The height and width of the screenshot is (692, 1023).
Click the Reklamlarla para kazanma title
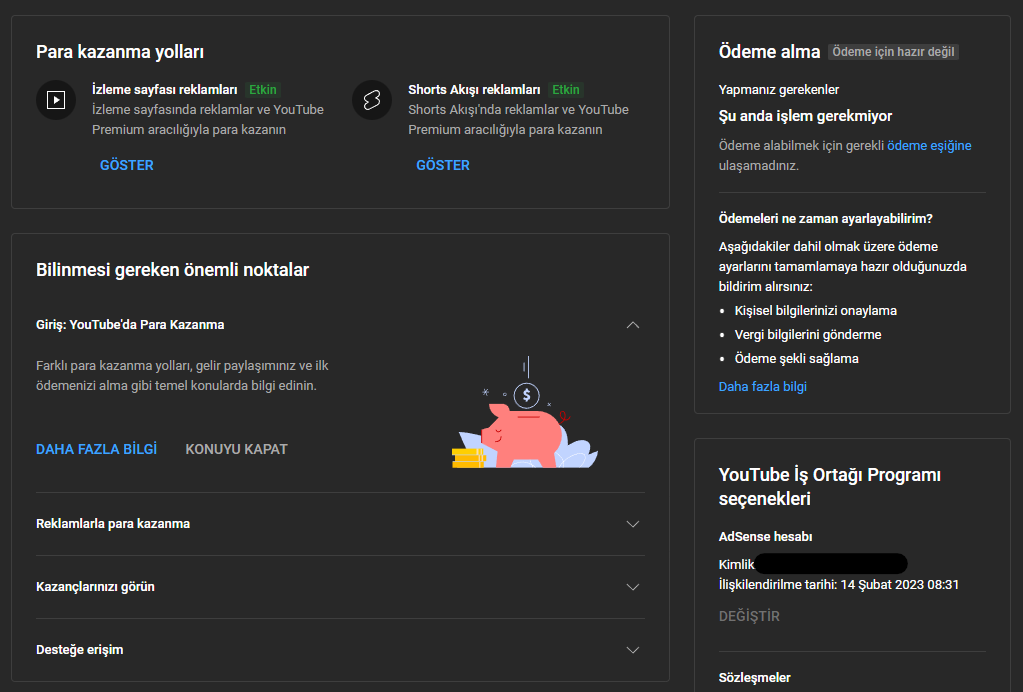[x=113, y=524]
